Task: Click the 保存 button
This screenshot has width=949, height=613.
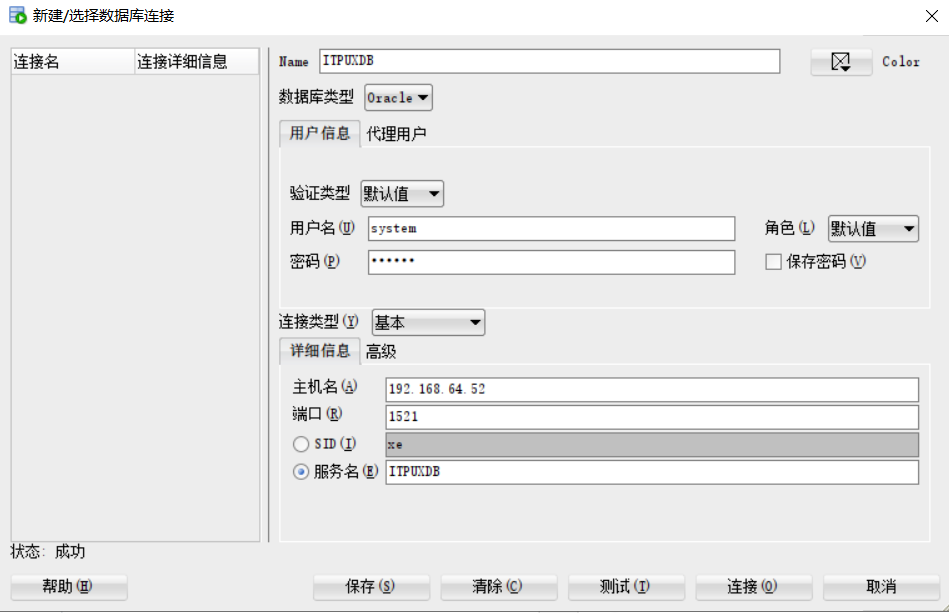Action: coord(371,586)
